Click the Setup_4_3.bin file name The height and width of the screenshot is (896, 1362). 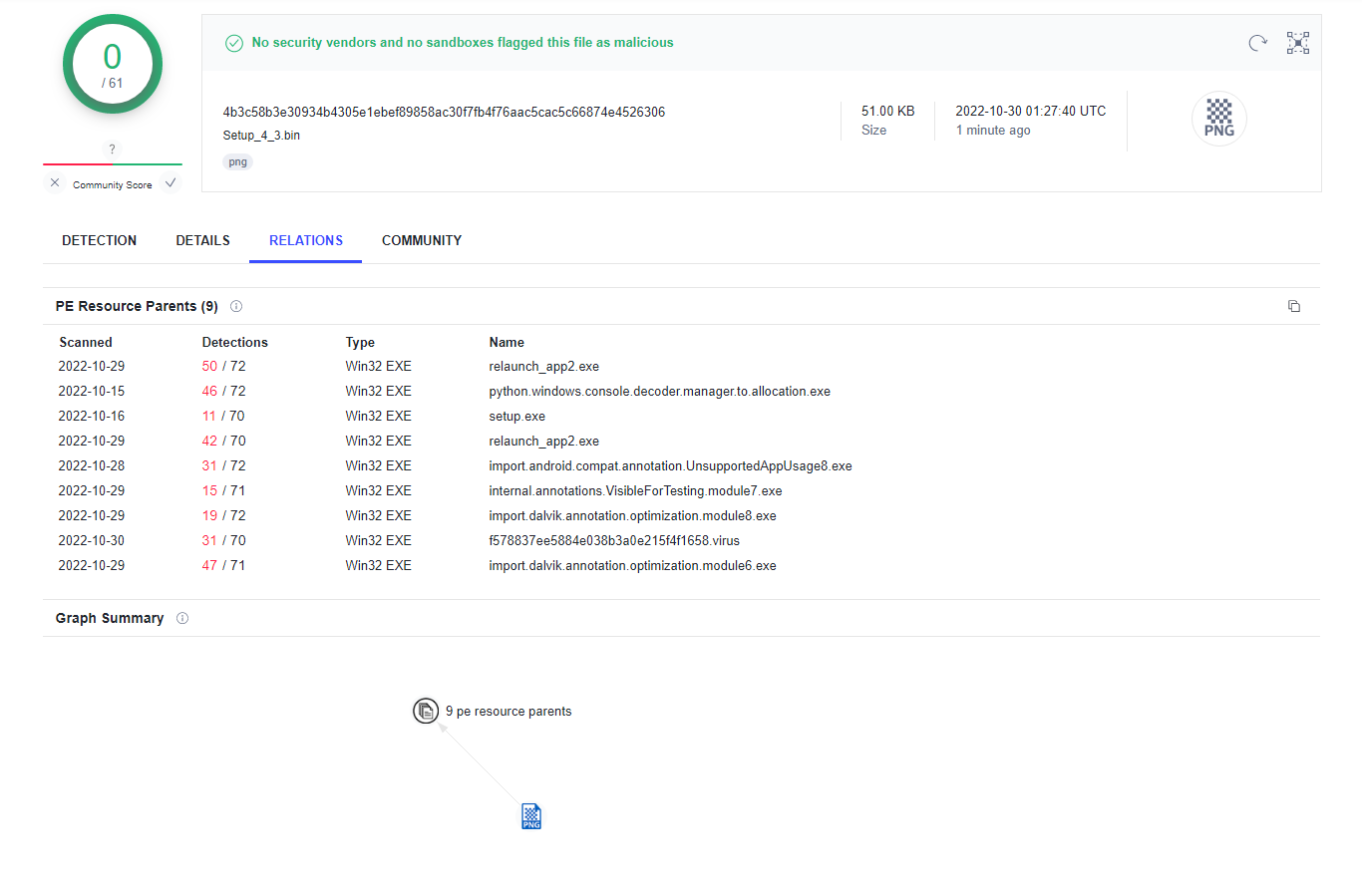click(261, 136)
